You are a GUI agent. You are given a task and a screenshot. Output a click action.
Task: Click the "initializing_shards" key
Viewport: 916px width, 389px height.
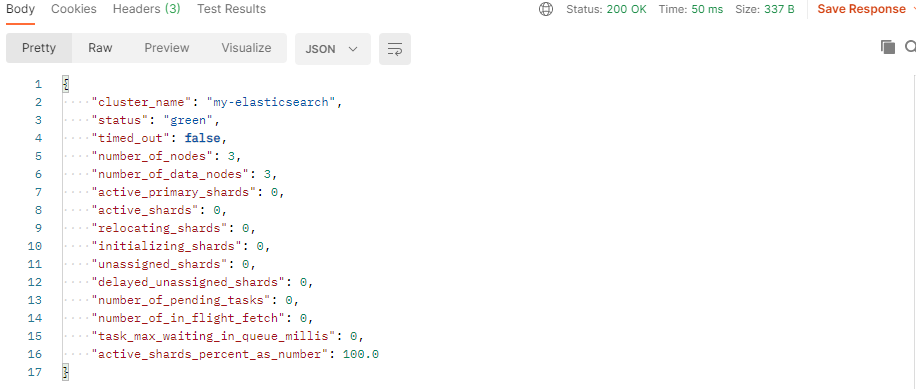click(x=167, y=246)
